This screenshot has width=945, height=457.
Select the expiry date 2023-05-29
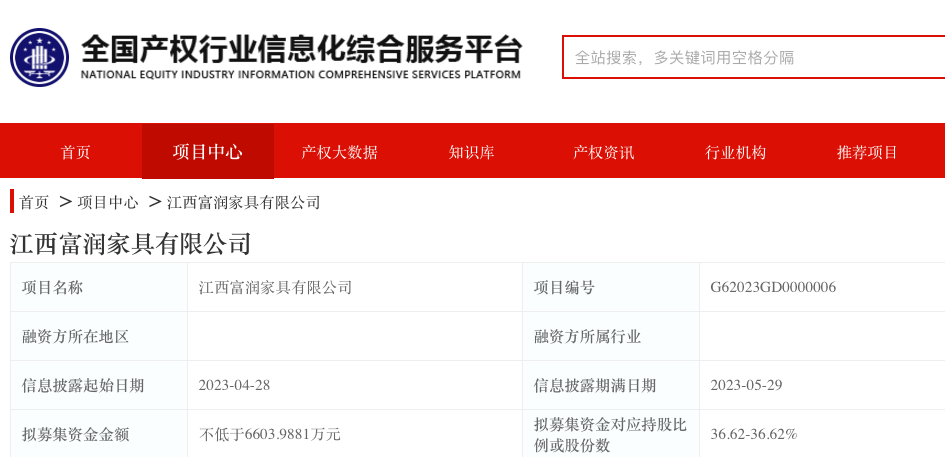(746, 385)
